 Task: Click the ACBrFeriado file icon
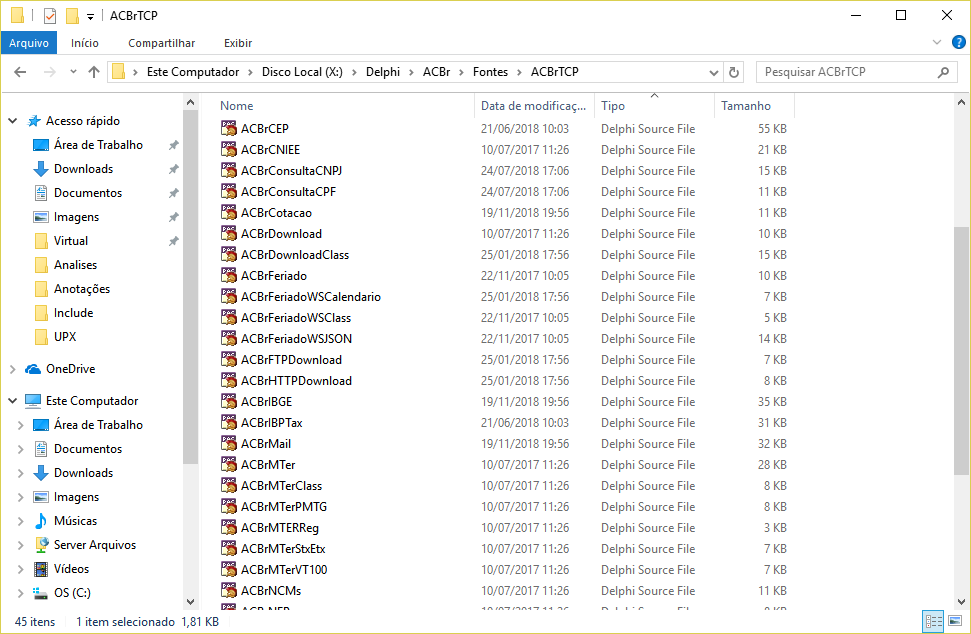(229, 276)
